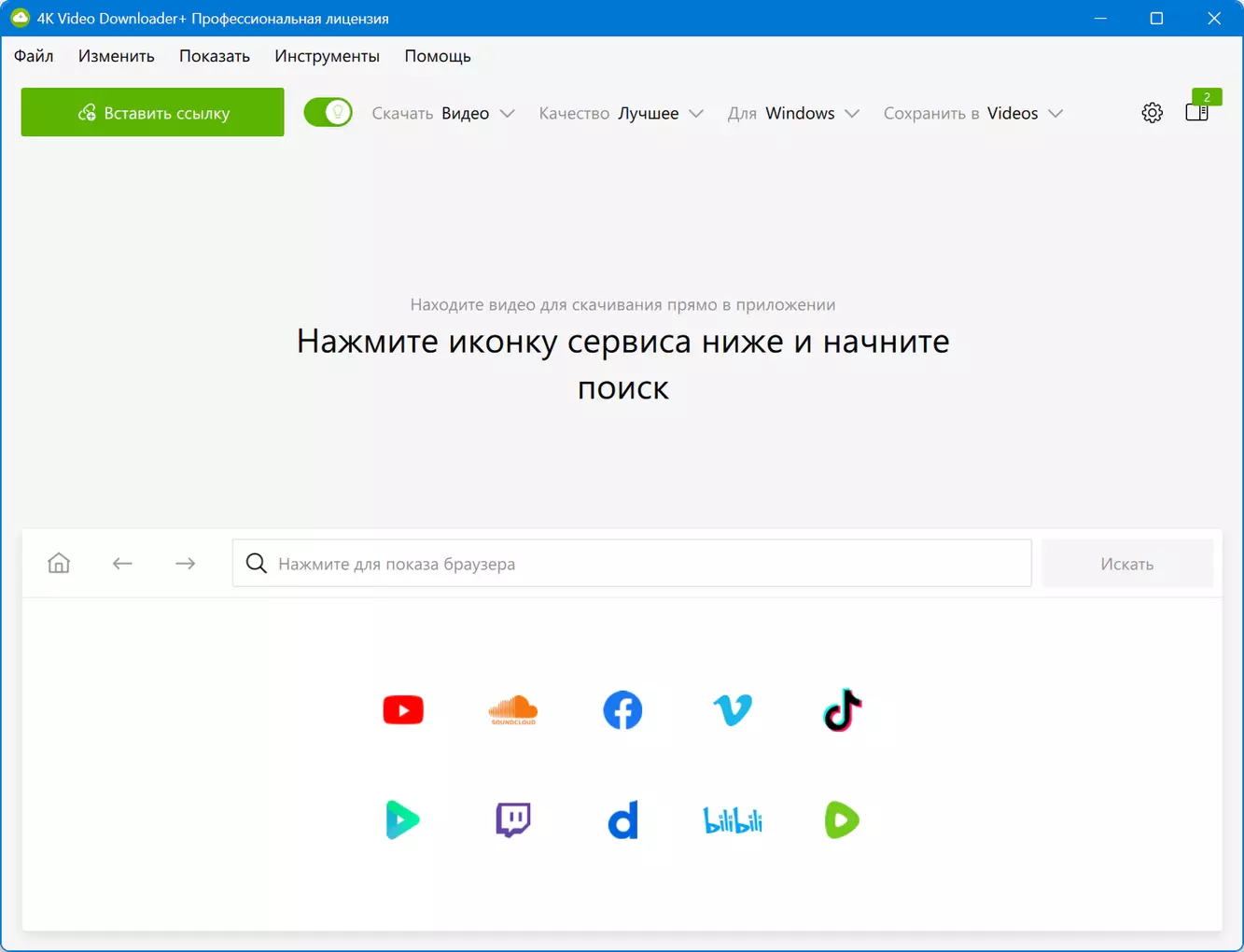Open the YouTube service icon
This screenshot has height=952, width=1244.
[x=403, y=710]
